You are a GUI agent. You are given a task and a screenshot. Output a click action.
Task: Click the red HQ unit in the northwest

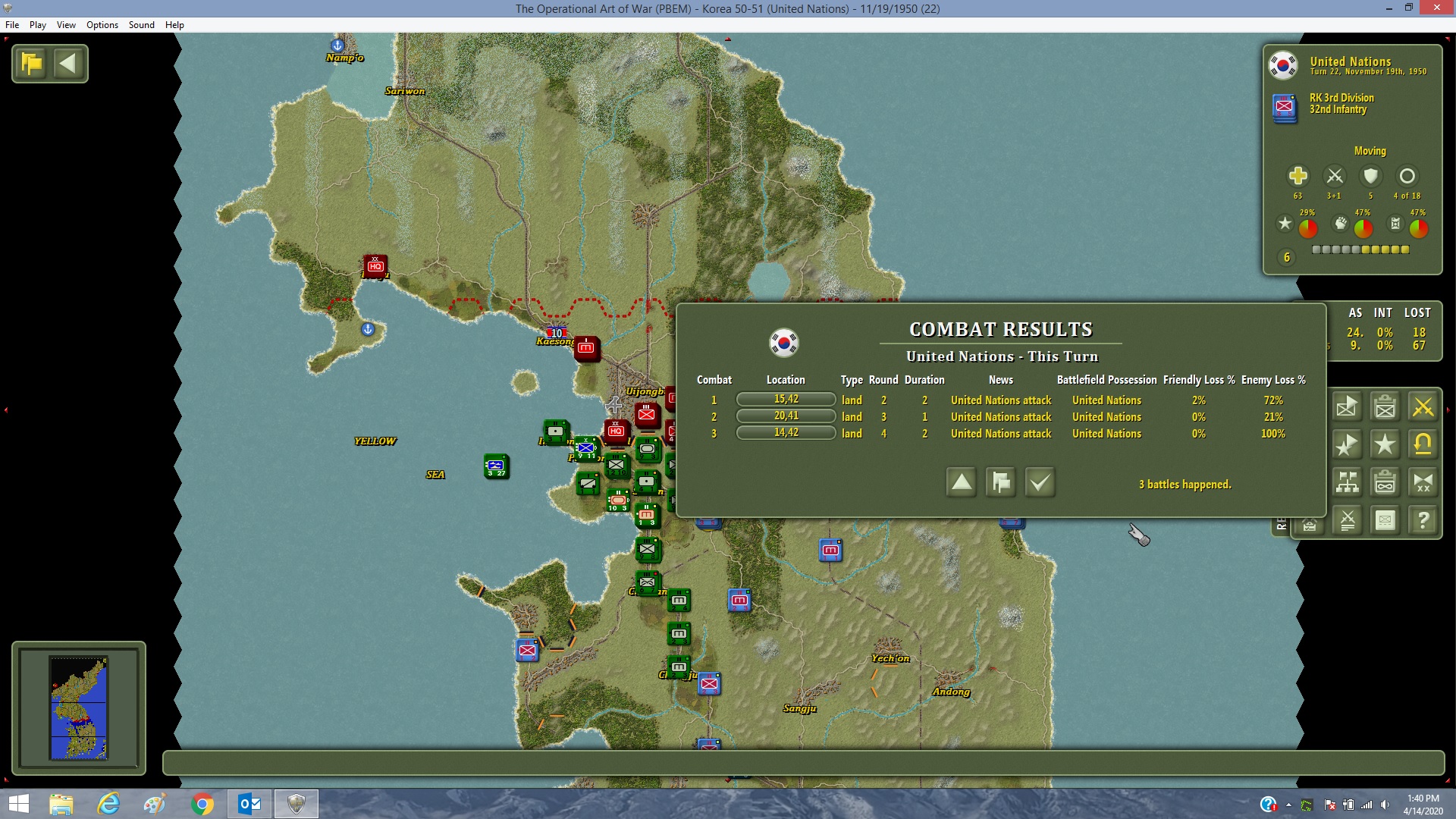[375, 266]
